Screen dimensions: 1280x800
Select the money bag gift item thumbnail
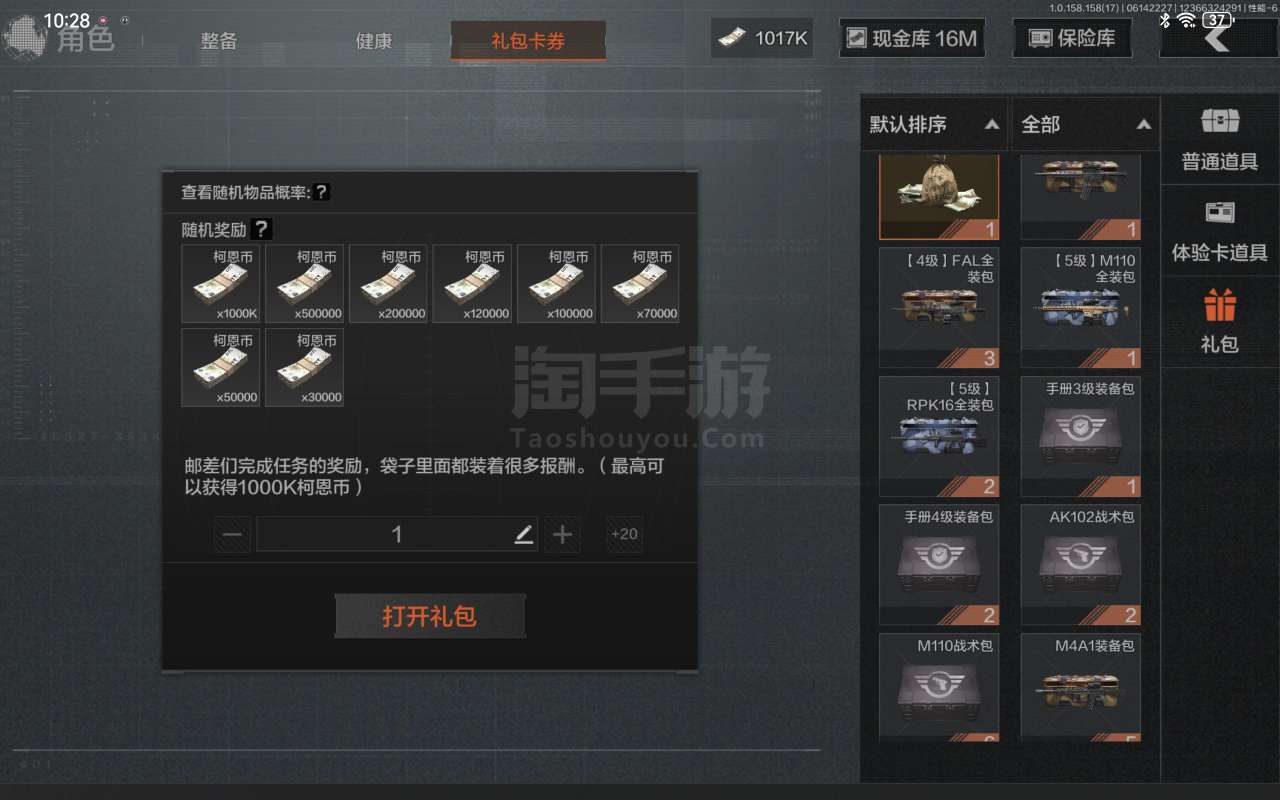(x=939, y=197)
